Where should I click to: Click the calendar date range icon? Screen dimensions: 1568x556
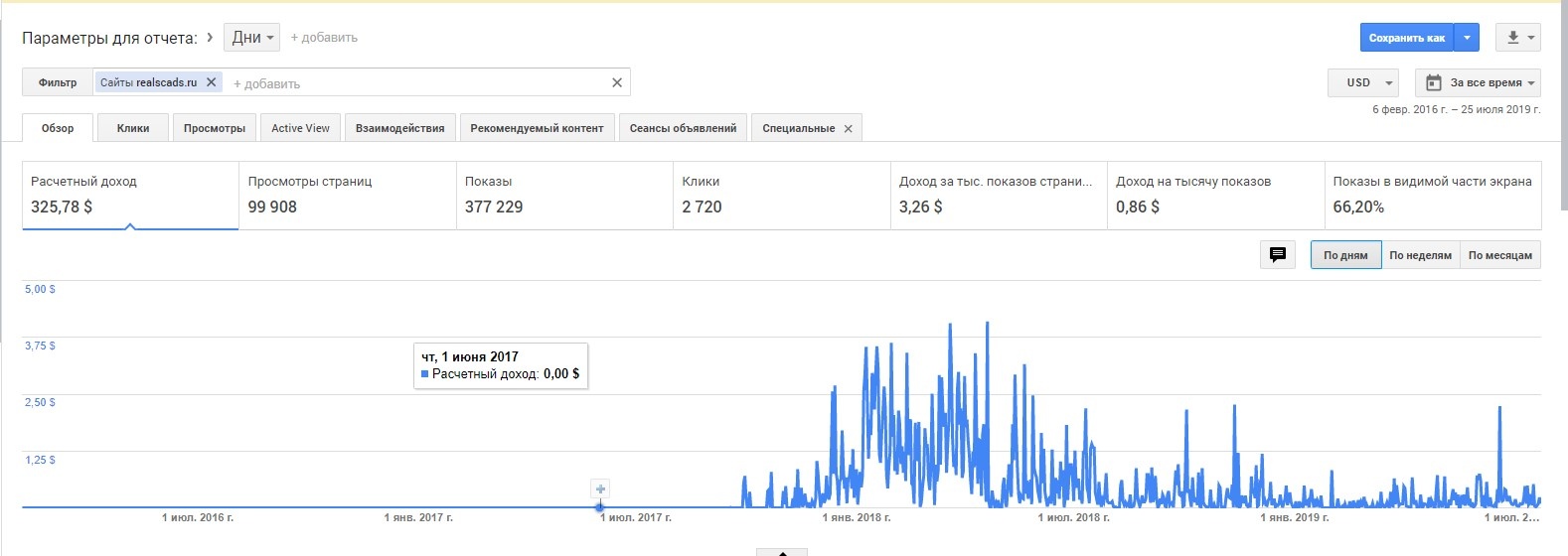coord(1434,82)
